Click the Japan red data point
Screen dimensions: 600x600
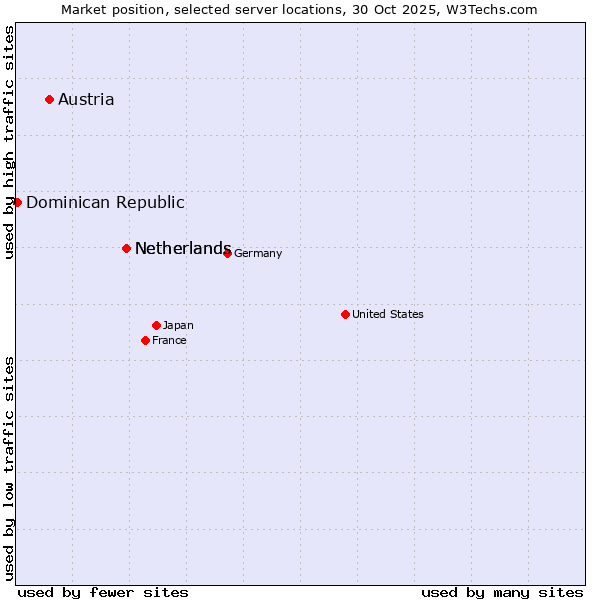156,325
